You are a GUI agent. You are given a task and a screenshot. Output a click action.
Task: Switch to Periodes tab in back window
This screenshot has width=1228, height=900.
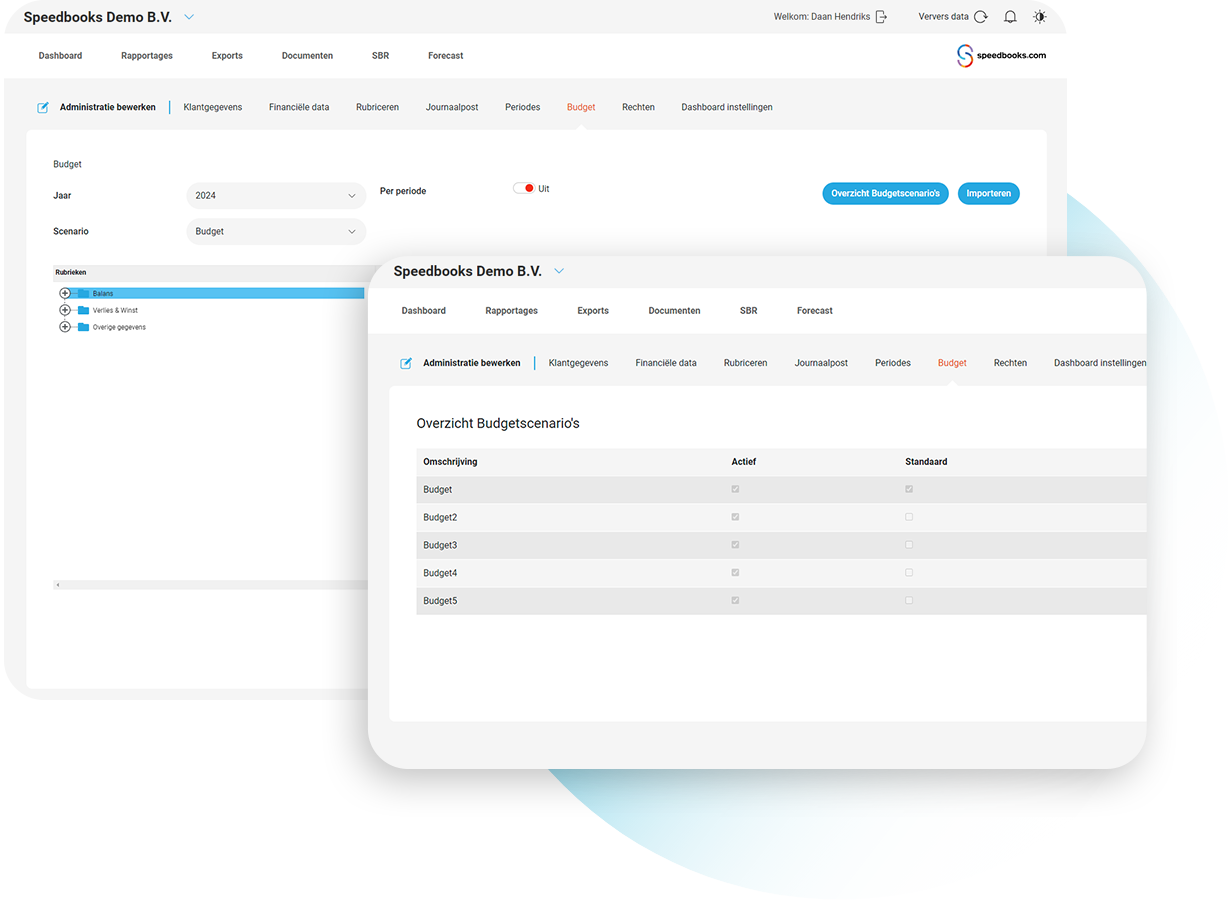point(523,107)
